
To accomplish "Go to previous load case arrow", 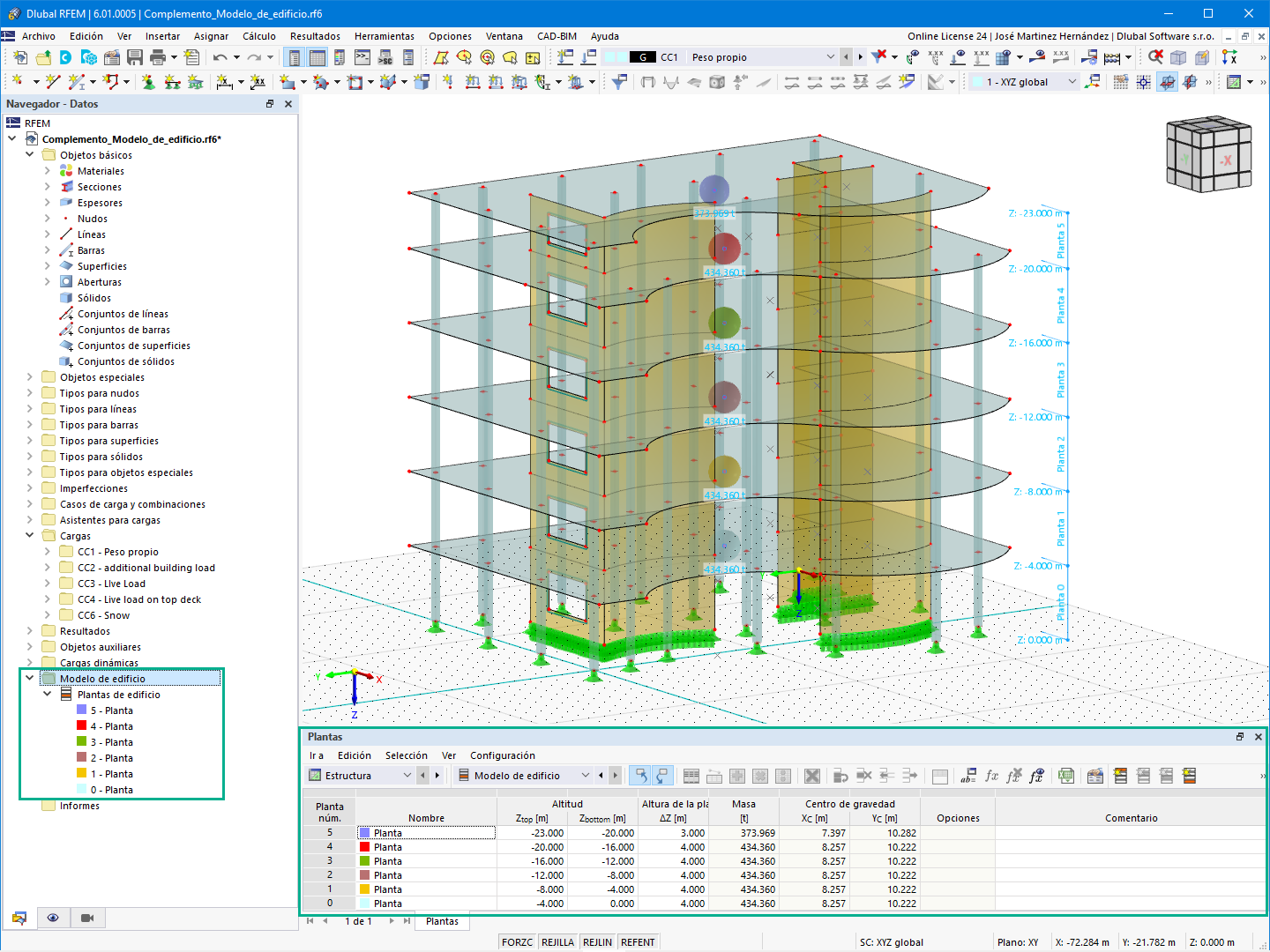I will pos(846,57).
